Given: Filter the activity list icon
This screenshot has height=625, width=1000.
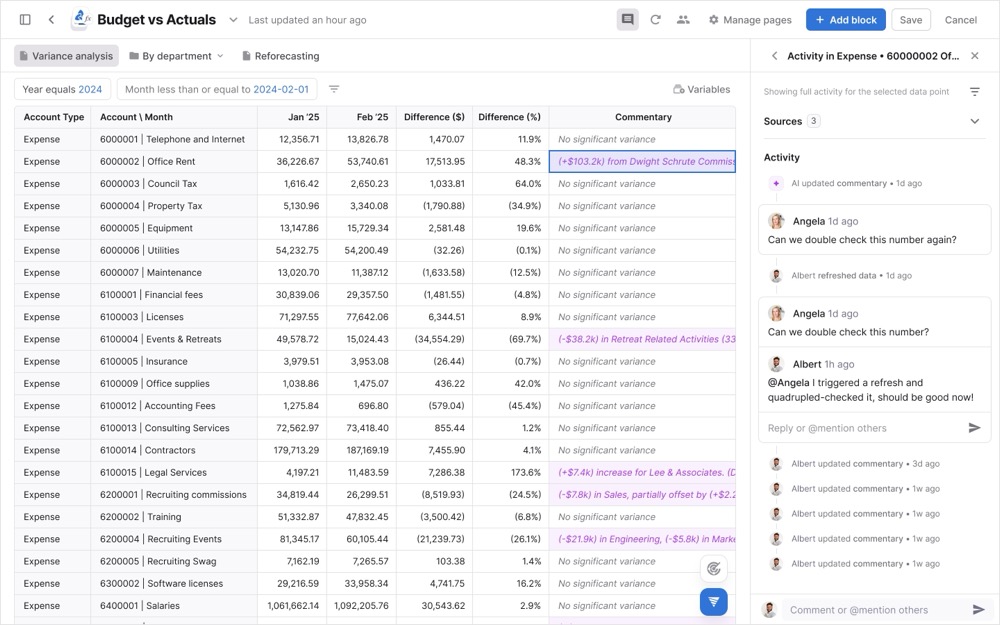Looking at the screenshot, I should (x=974, y=92).
